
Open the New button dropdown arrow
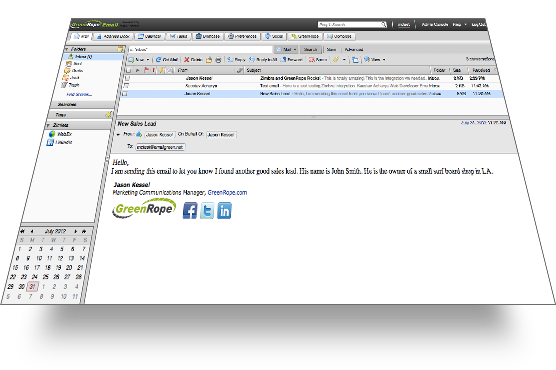148,60
